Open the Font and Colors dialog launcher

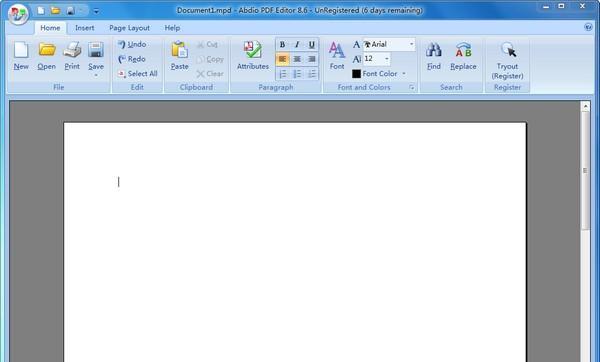pos(412,88)
